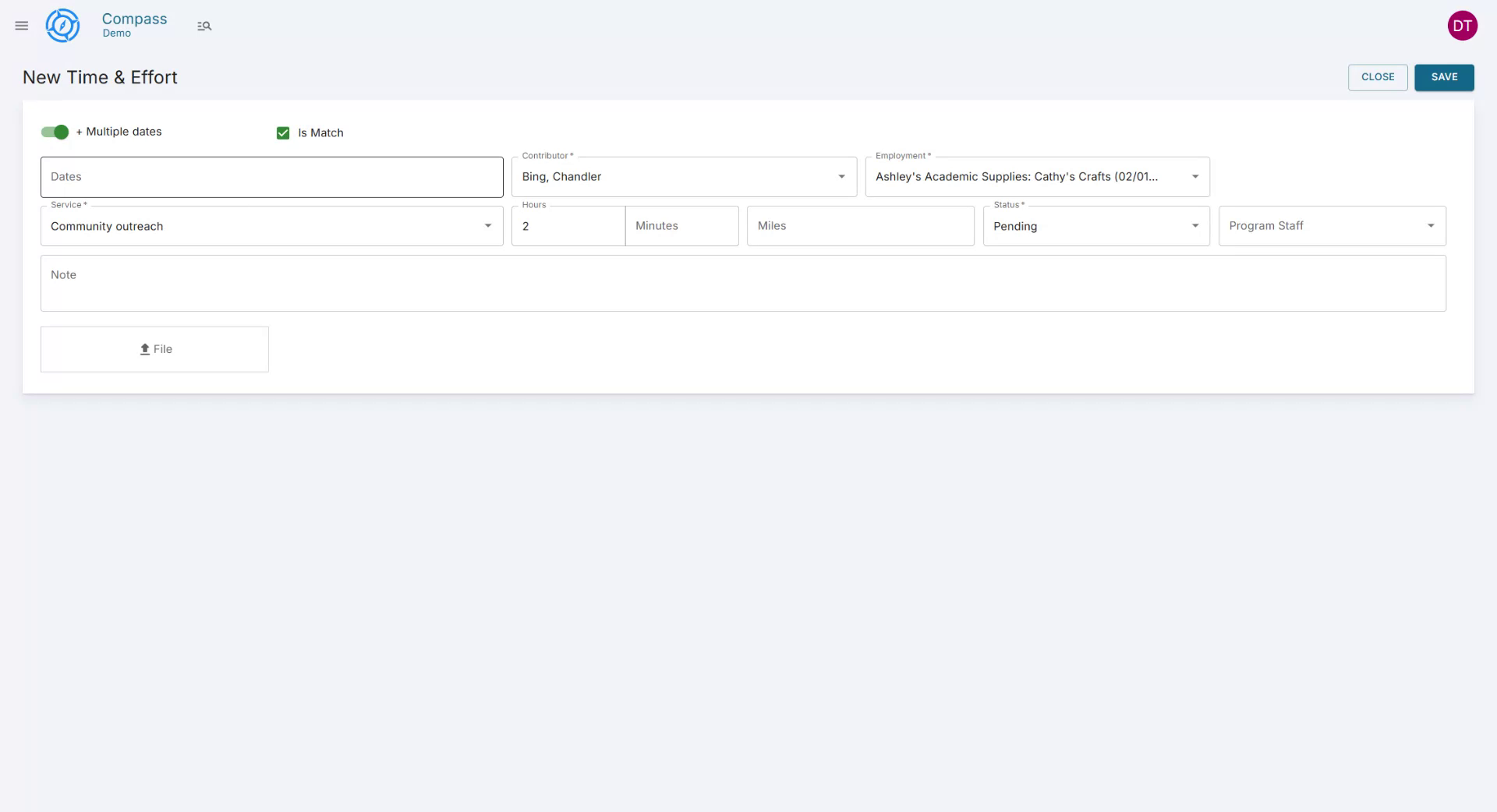Screen dimensions: 1497x812
Task: Open the navigation hamburger menu
Action: [21, 25]
